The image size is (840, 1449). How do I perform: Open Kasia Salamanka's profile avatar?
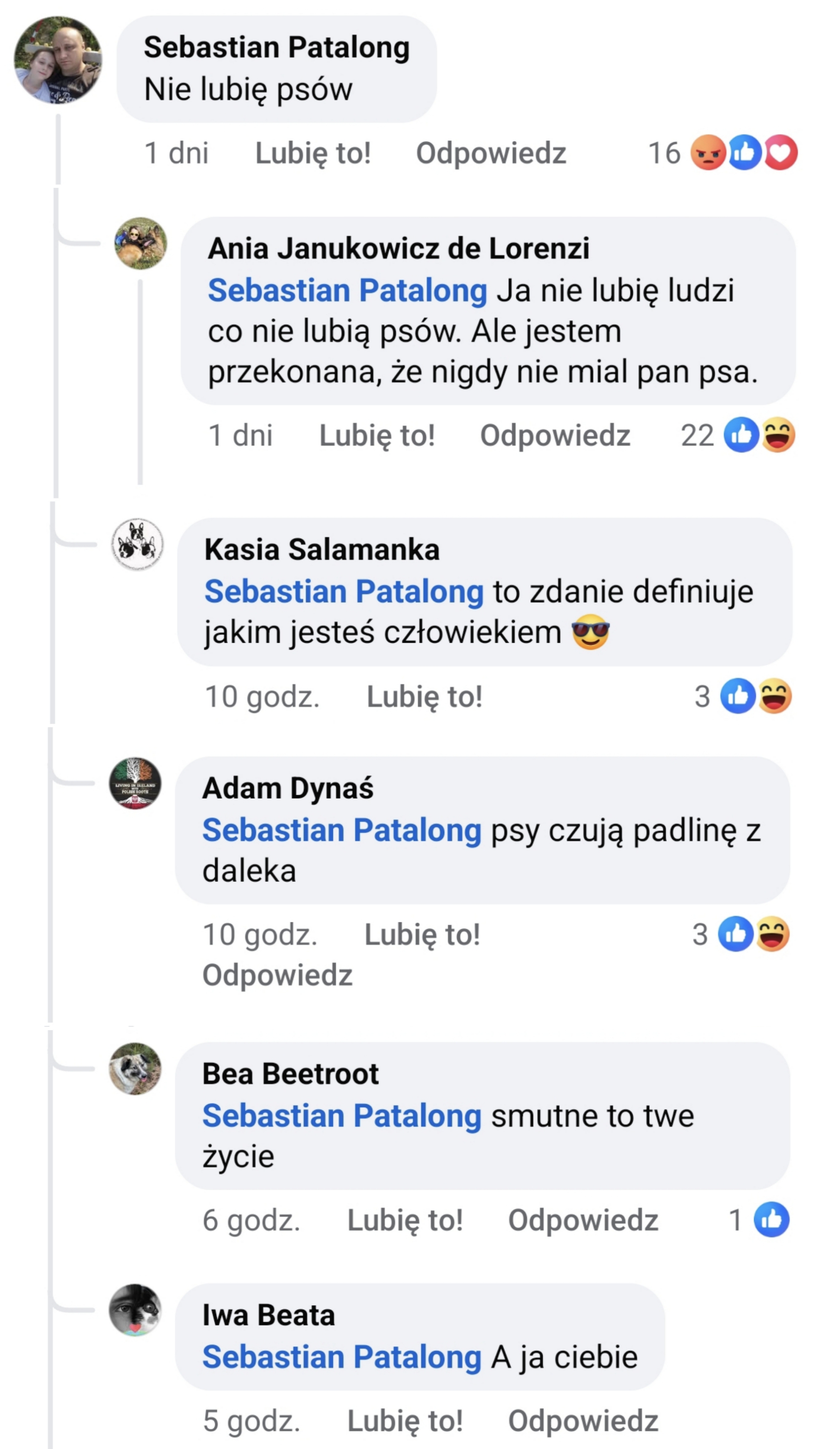[137, 544]
